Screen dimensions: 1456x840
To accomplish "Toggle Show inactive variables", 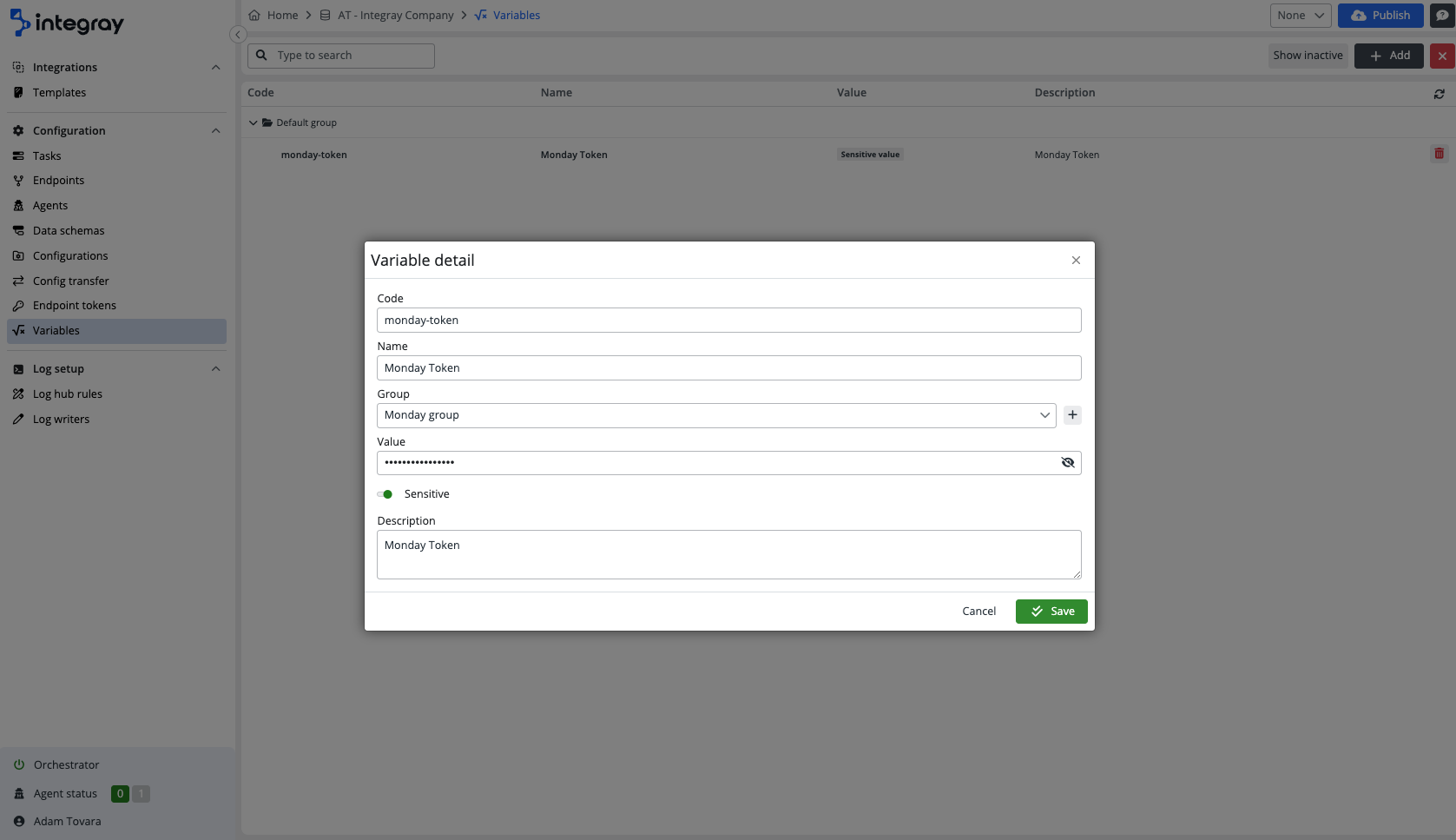I will pos(1308,56).
